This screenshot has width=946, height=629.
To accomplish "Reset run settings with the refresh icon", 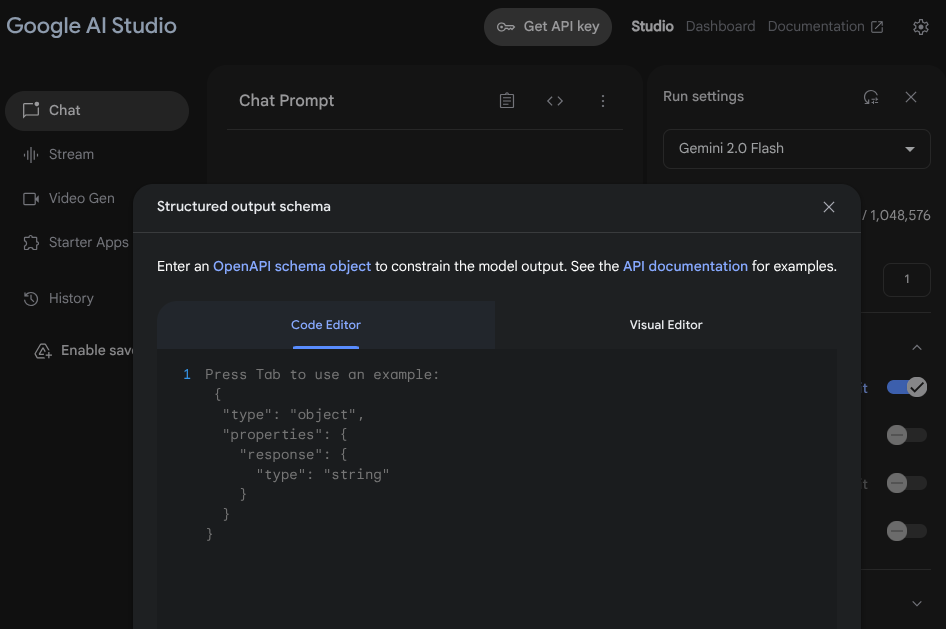I will click(871, 97).
